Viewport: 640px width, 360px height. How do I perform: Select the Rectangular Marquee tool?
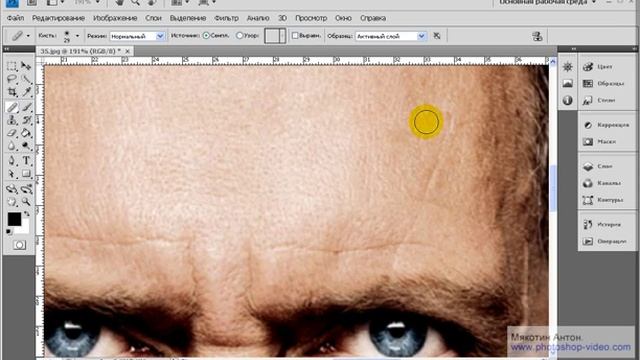pos(12,66)
